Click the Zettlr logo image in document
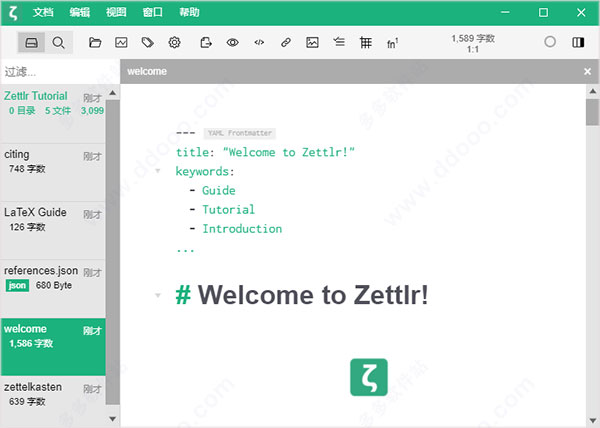Screen dimensions: 600x428 pos(369,377)
